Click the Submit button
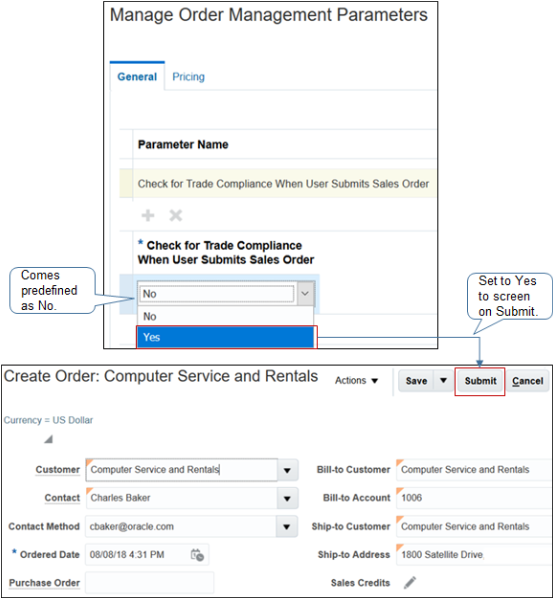The height and width of the screenshot is (599, 554). [480, 381]
